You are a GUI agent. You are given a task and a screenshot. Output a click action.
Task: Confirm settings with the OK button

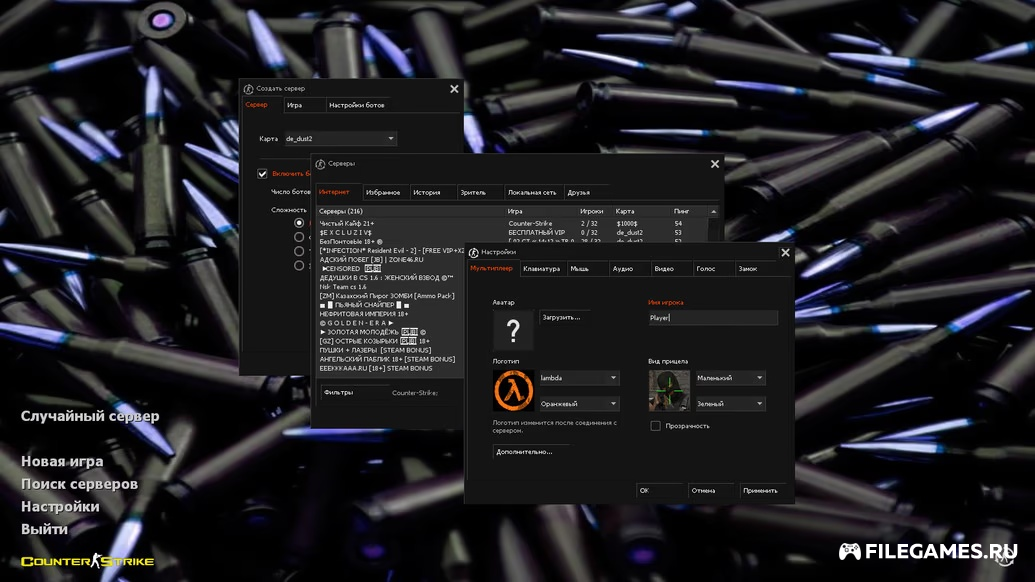point(660,490)
